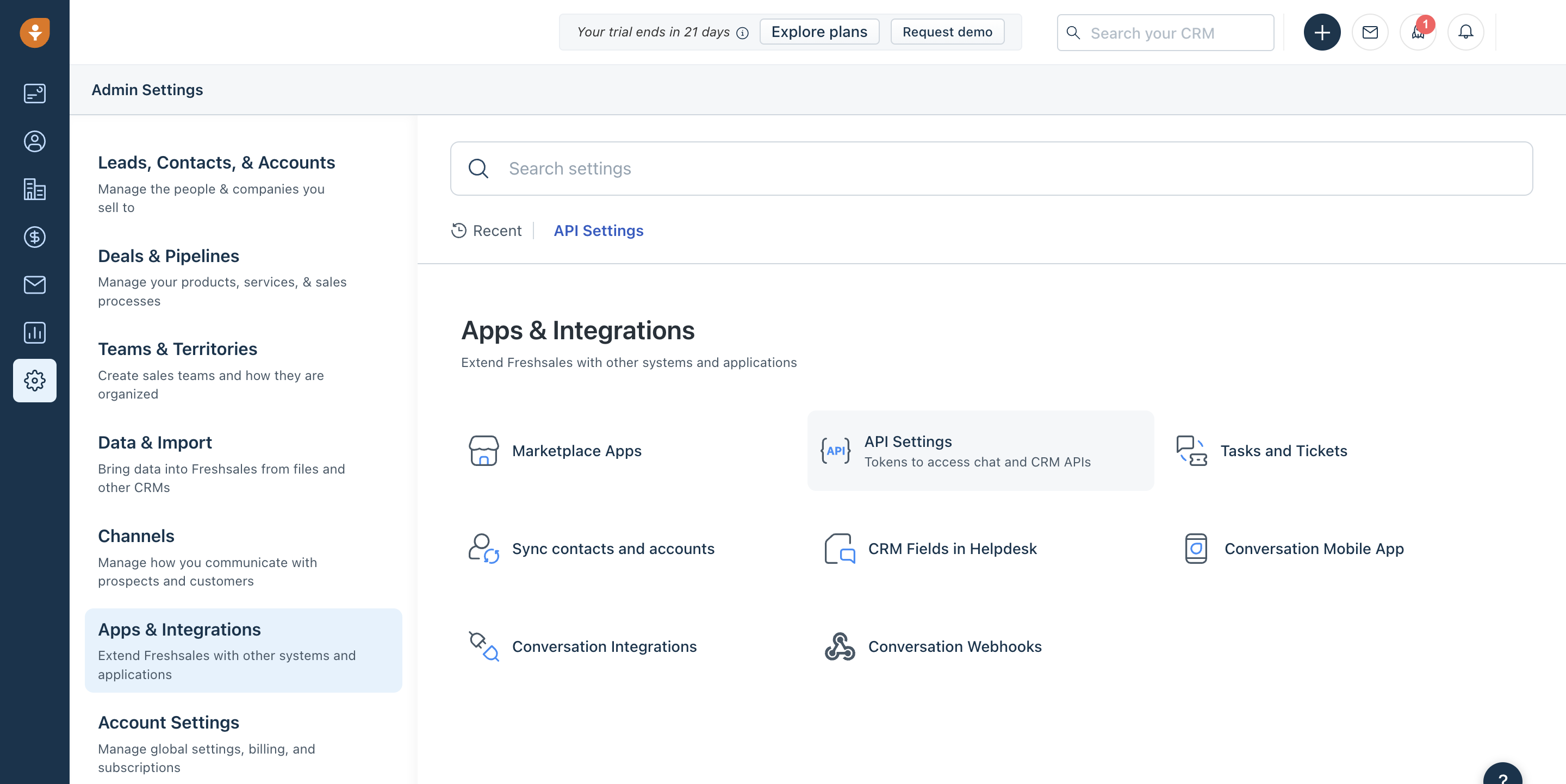1566x784 pixels.
Task: Open the Contacts icon in the sidebar
Action: pyautogui.click(x=34, y=141)
